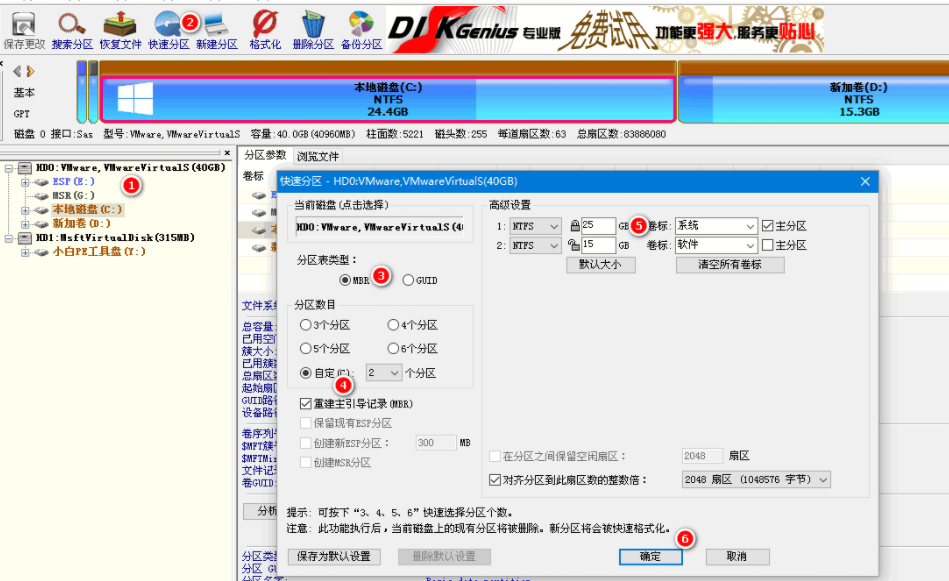This screenshot has width=949, height=581.
Task: Expand the ESP (E:) tree node
Action: (25, 182)
